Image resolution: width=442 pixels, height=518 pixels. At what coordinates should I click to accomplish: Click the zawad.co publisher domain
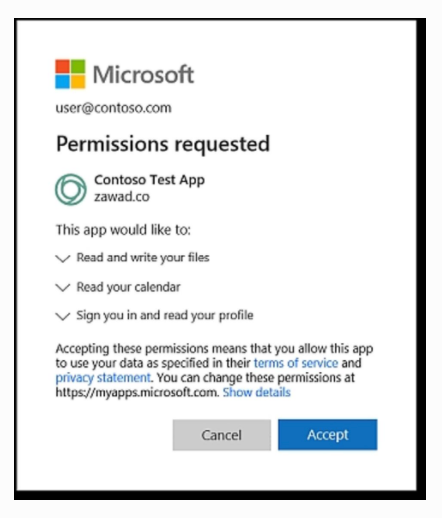pos(122,197)
